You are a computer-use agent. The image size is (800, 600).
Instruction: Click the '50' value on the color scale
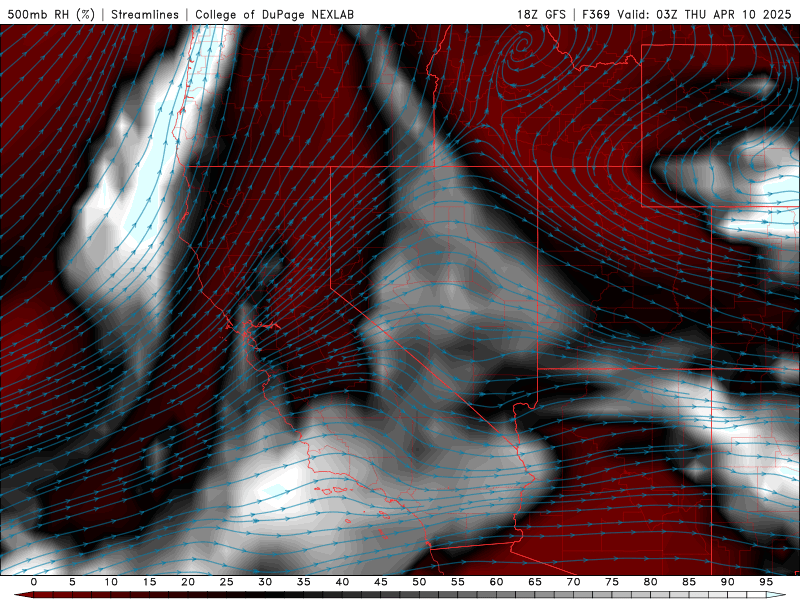(419, 582)
